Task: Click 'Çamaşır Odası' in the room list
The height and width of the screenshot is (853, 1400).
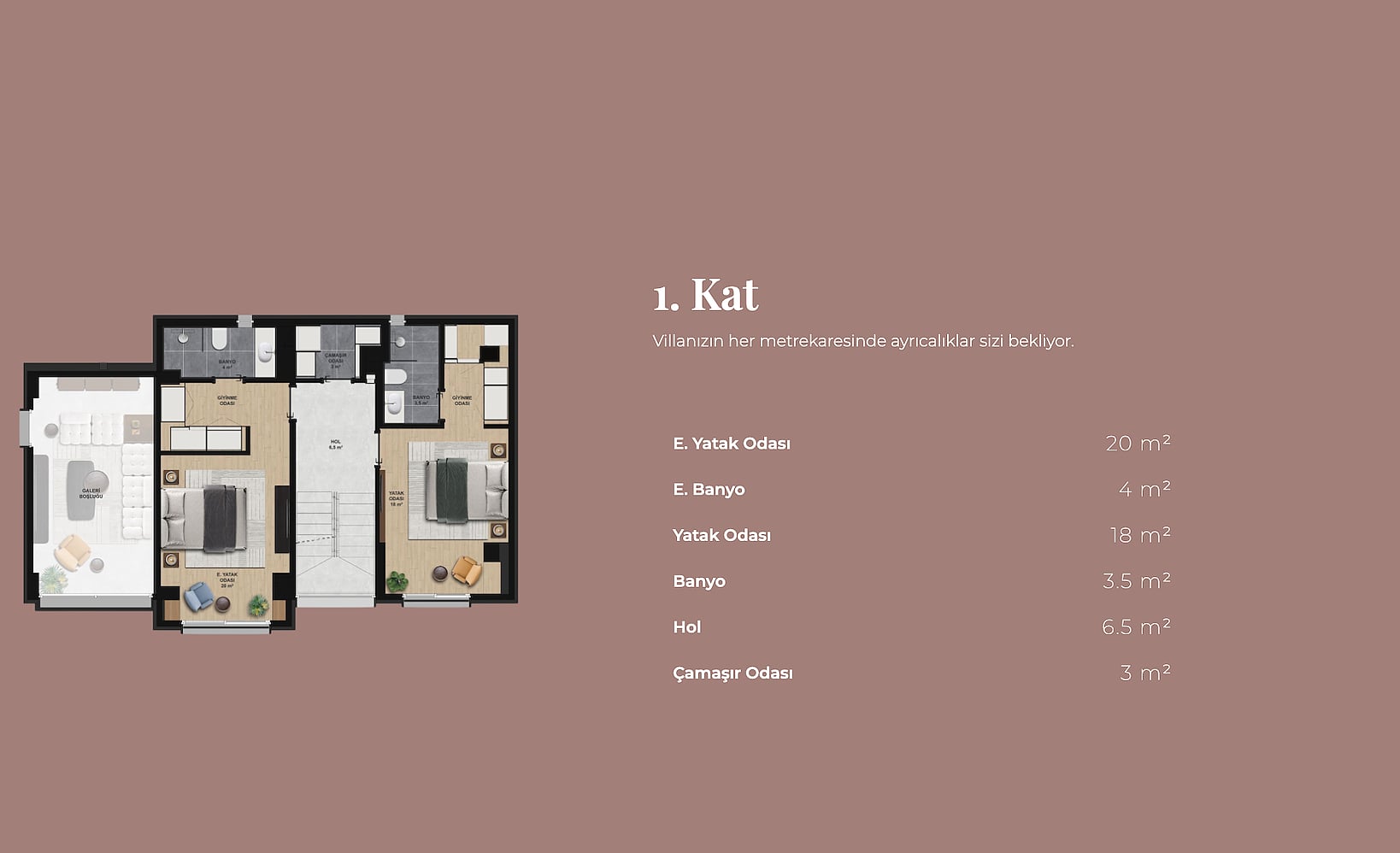Action: [732, 674]
